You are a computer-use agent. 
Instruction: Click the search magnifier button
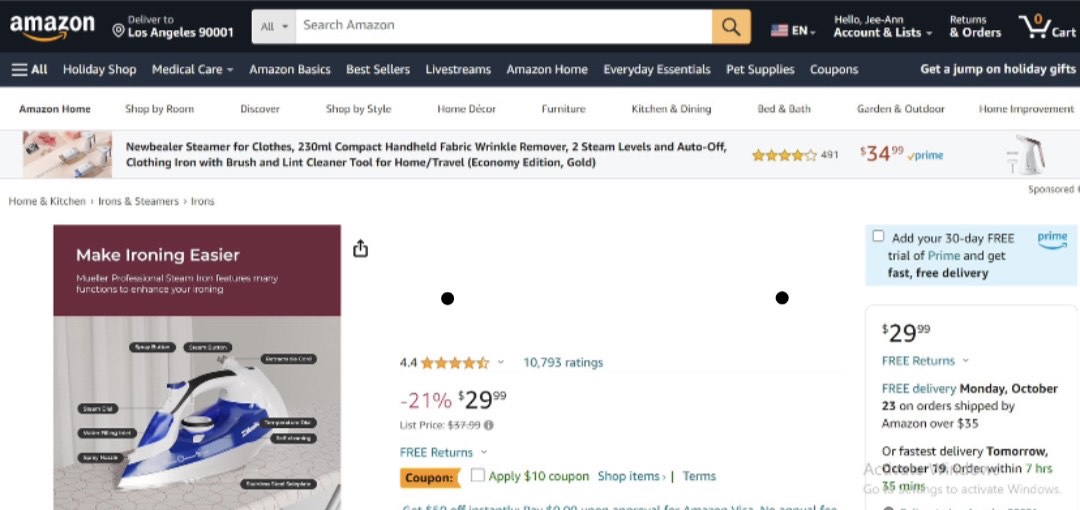coord(731,26)
